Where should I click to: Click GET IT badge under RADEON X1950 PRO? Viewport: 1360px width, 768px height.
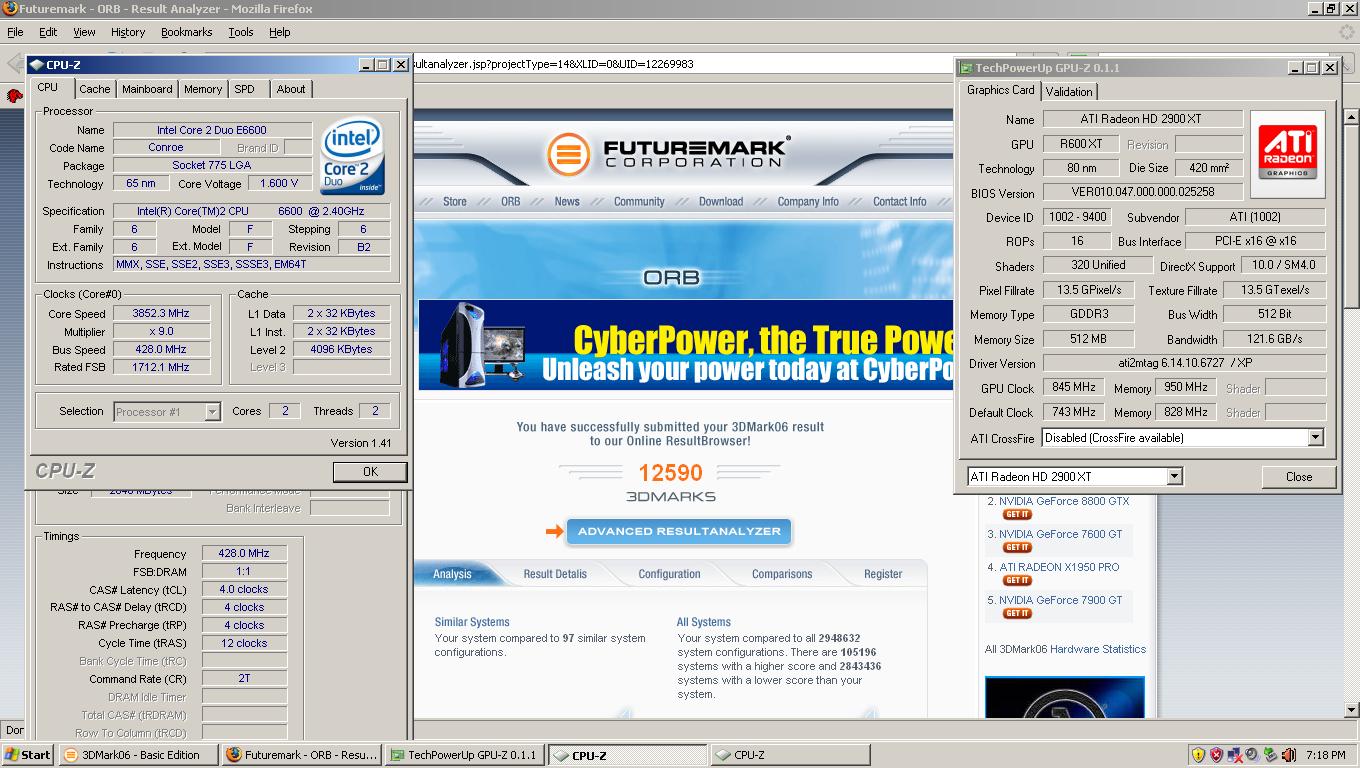[1018, 580]
